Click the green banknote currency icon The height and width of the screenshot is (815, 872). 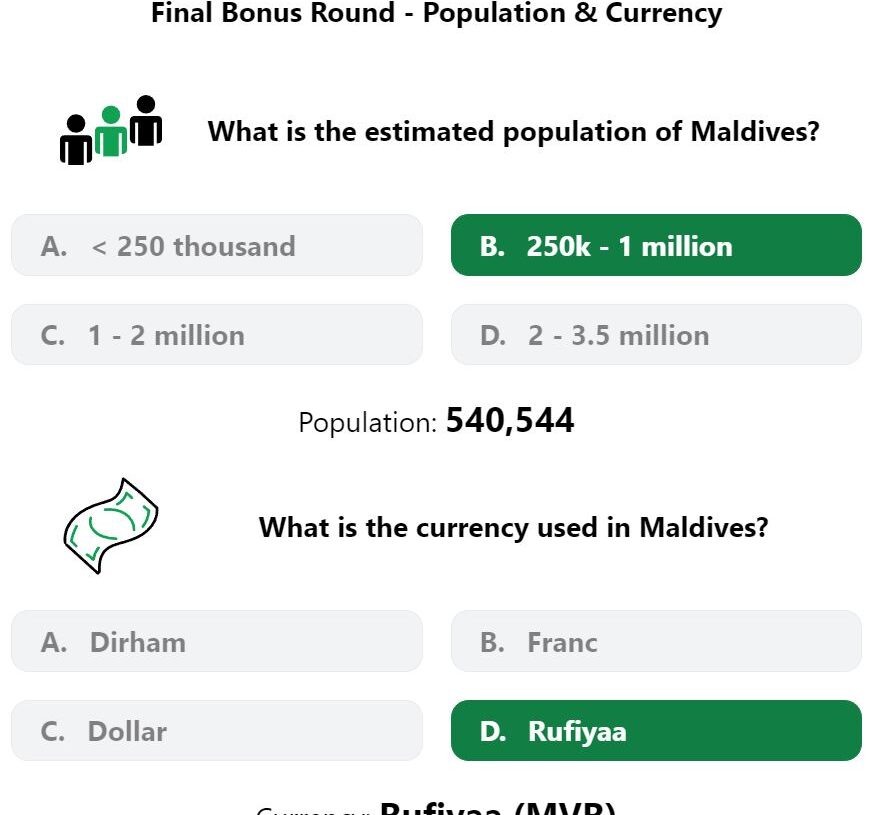(111, 526)
